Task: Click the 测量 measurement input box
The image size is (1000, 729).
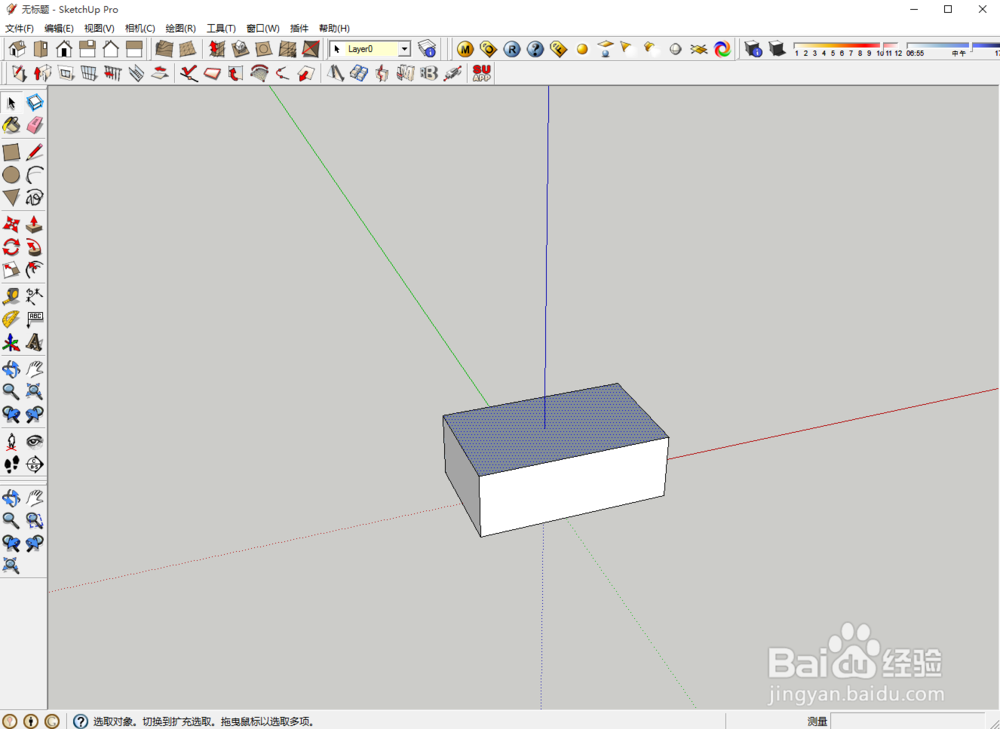Action: coord(908,721)
